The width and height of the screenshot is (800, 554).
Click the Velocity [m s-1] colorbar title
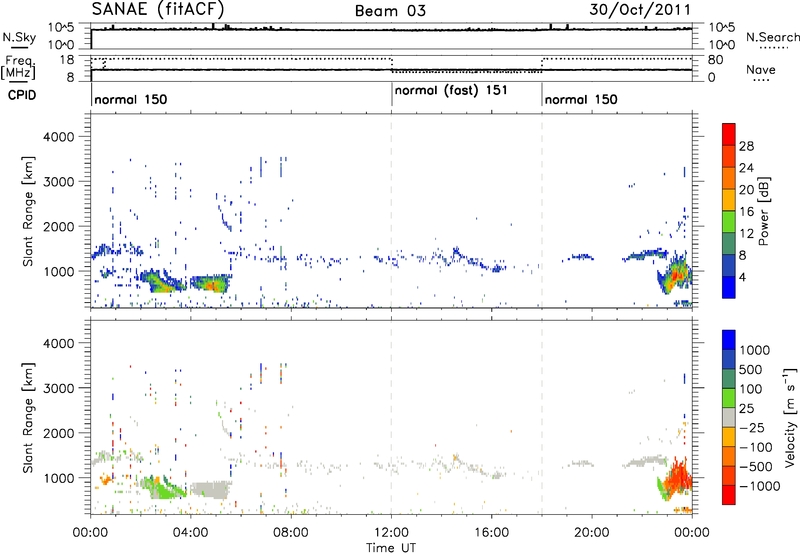coord(790,417)
